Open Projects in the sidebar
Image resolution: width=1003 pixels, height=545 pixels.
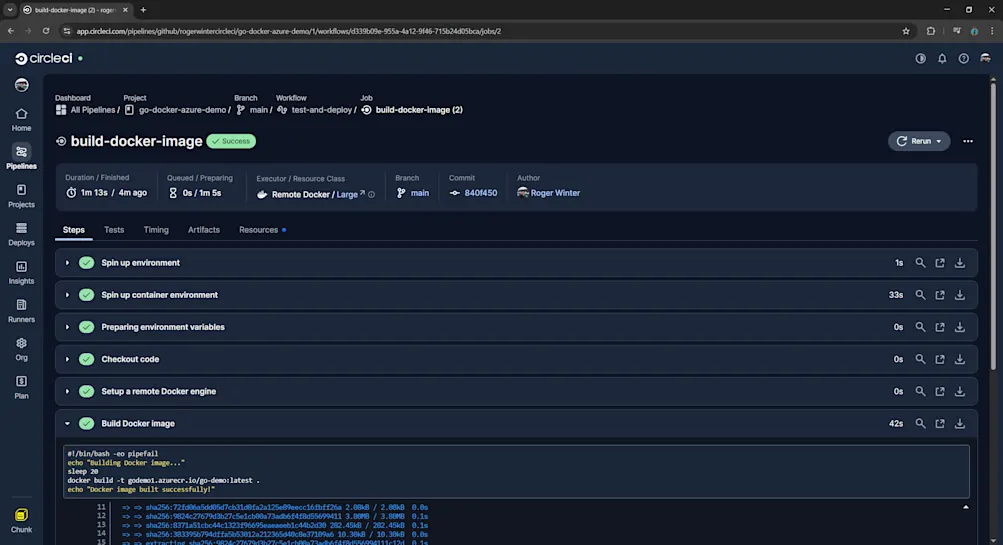click(x=21, y=196)
